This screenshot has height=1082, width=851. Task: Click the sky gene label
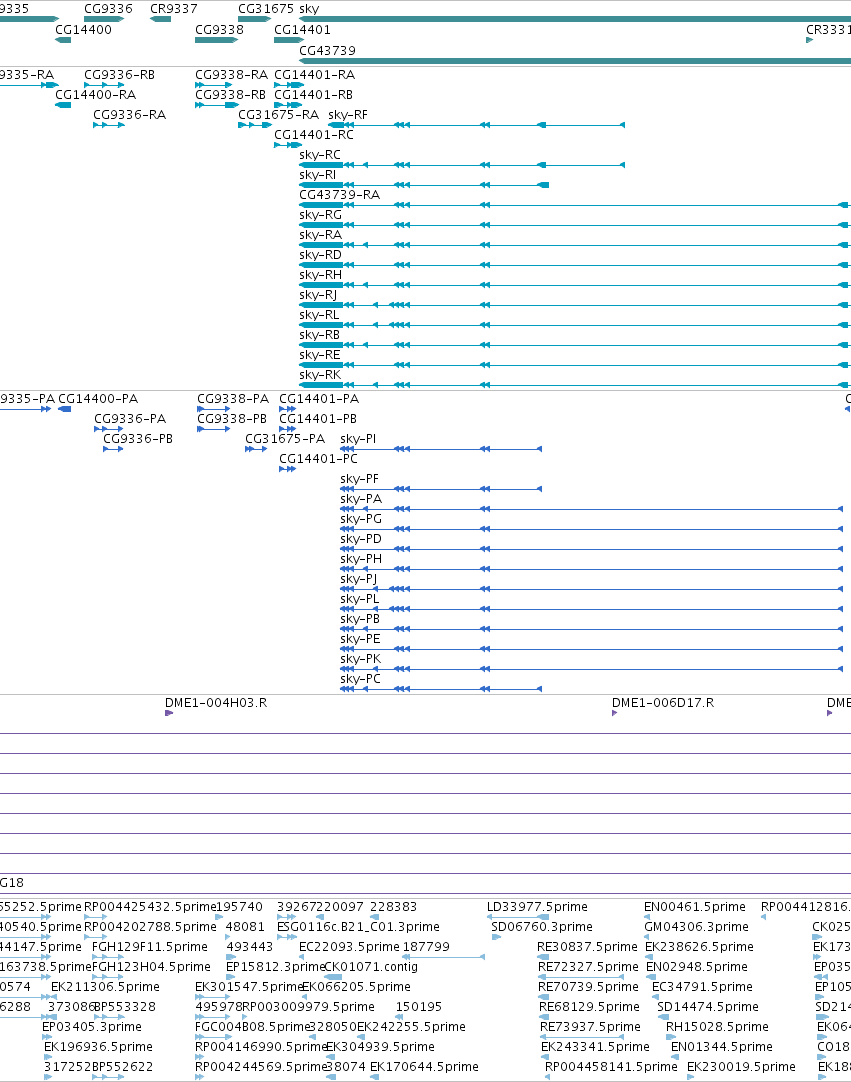(x=309, y=9)
